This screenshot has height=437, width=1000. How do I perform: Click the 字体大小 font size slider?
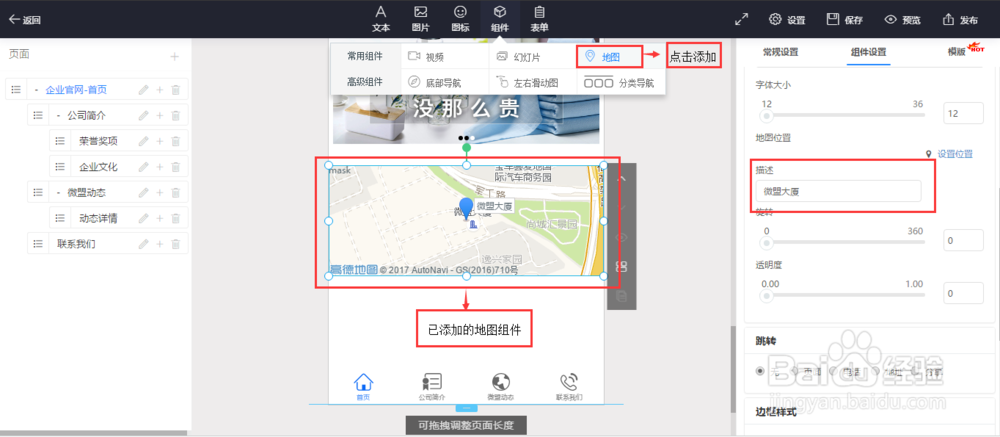[x=843, y=115]
